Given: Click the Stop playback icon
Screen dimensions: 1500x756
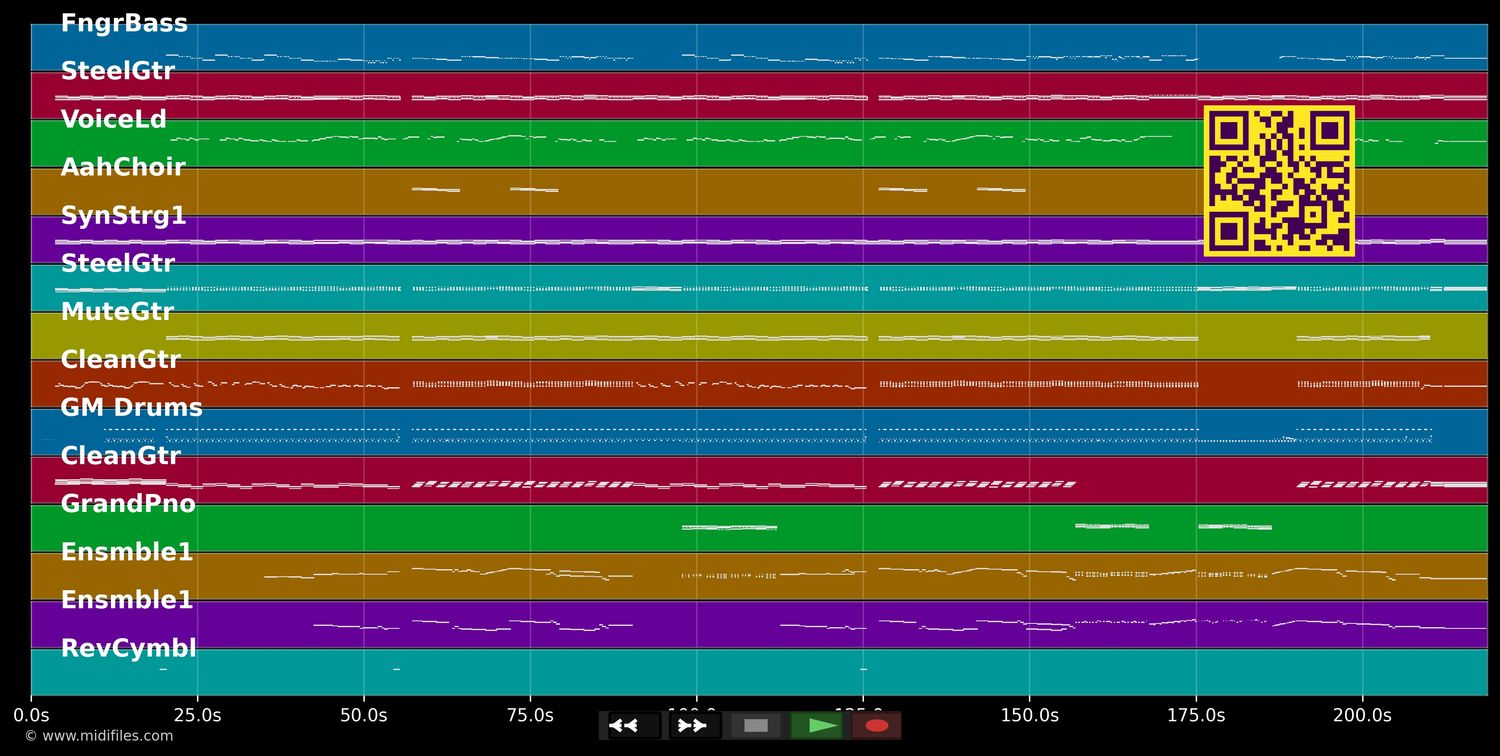Looking at the screenshot, I should tap(756, 726).
